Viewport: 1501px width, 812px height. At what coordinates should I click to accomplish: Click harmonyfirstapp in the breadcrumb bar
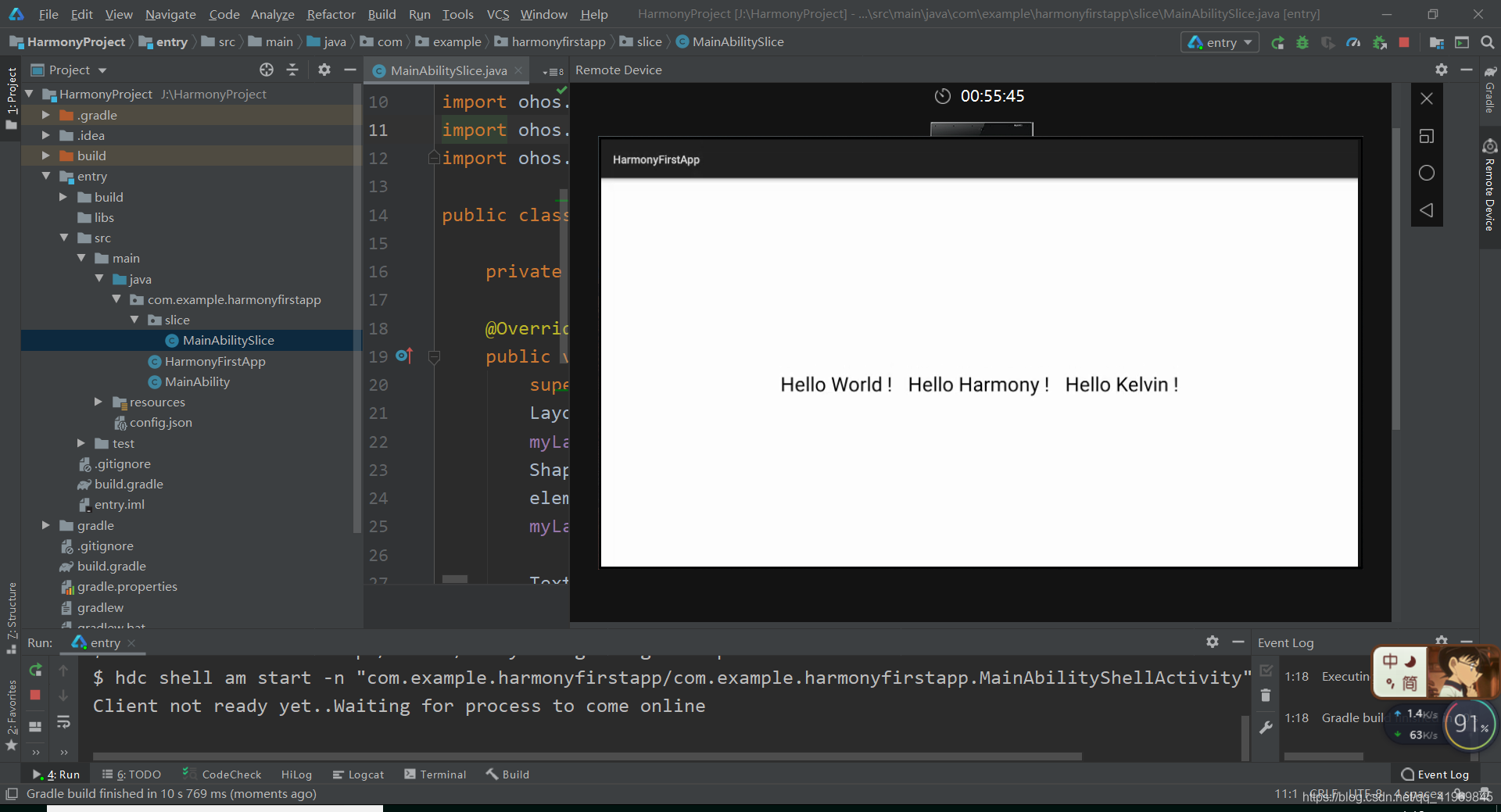click(x=558, y=42)
